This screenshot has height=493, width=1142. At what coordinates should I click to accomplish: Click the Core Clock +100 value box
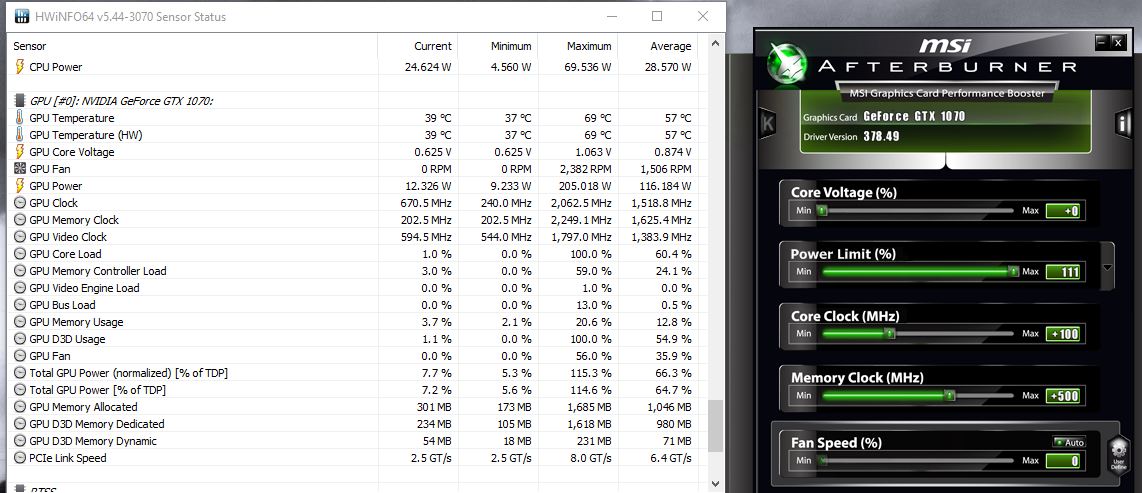[1064, 334]
